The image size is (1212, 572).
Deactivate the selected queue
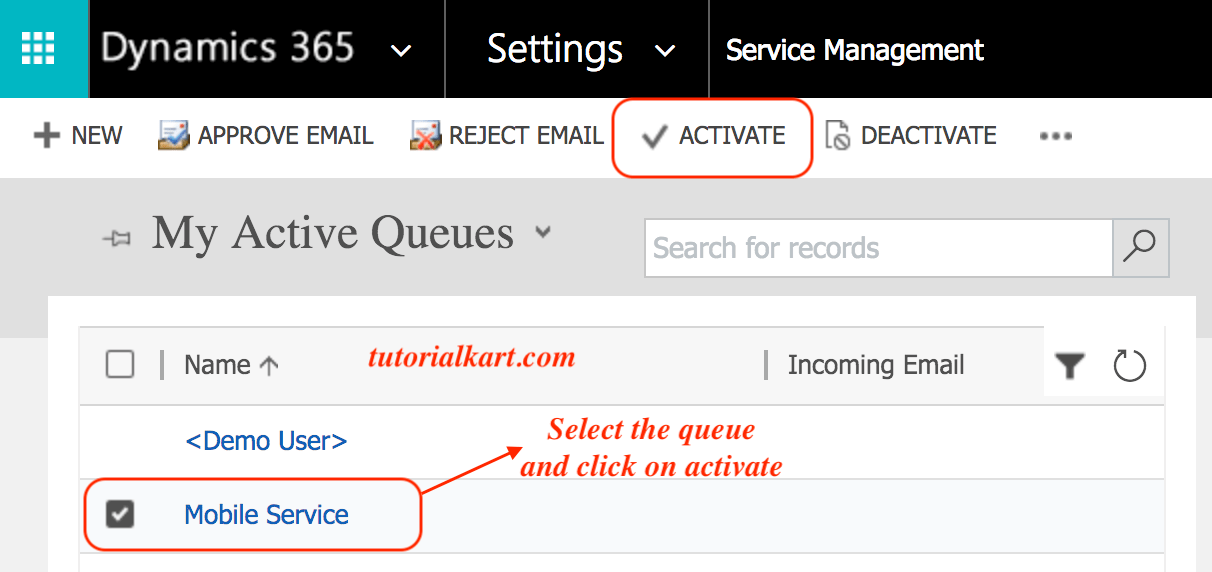point(911,136)
